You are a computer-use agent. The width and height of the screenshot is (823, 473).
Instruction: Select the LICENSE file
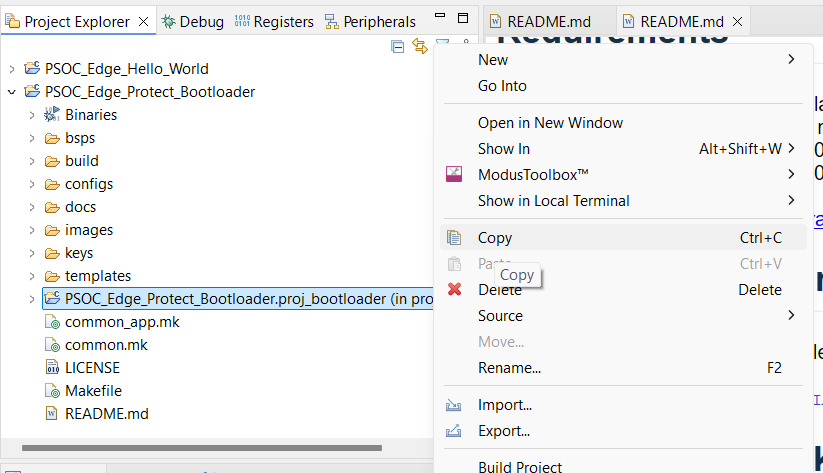click(91, 368)
